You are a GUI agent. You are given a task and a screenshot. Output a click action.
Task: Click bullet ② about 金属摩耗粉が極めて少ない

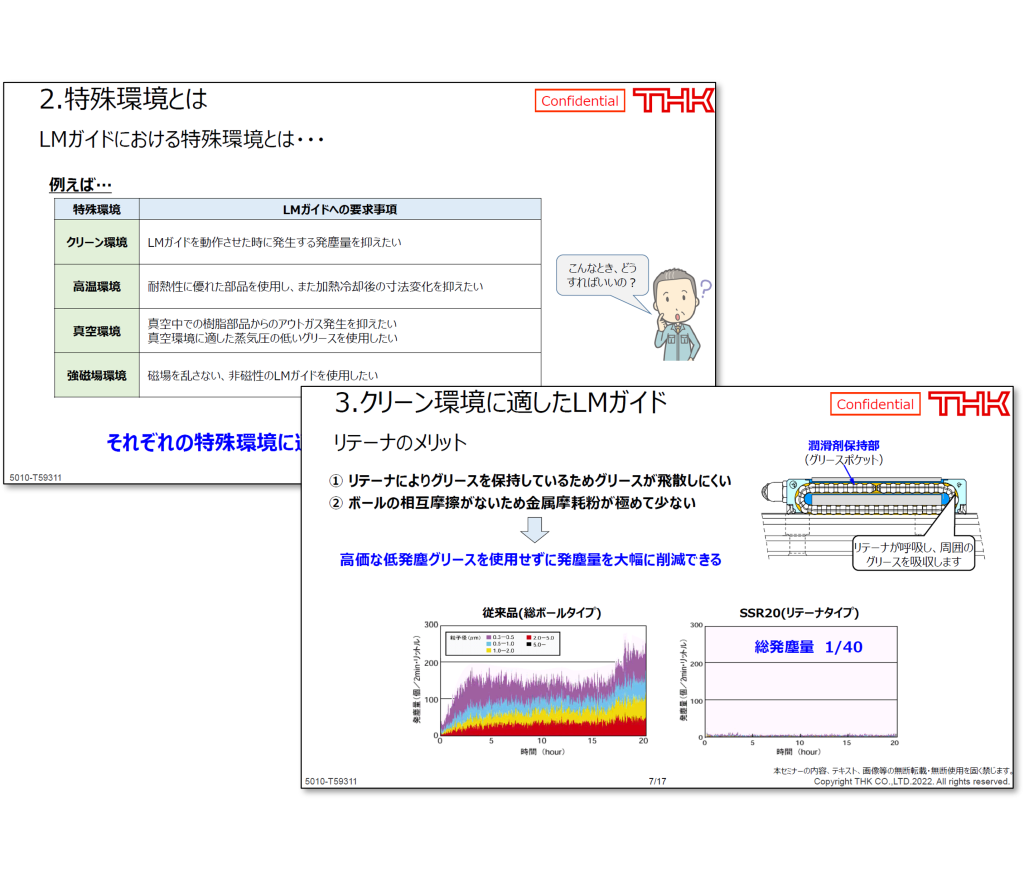point(513,503)
